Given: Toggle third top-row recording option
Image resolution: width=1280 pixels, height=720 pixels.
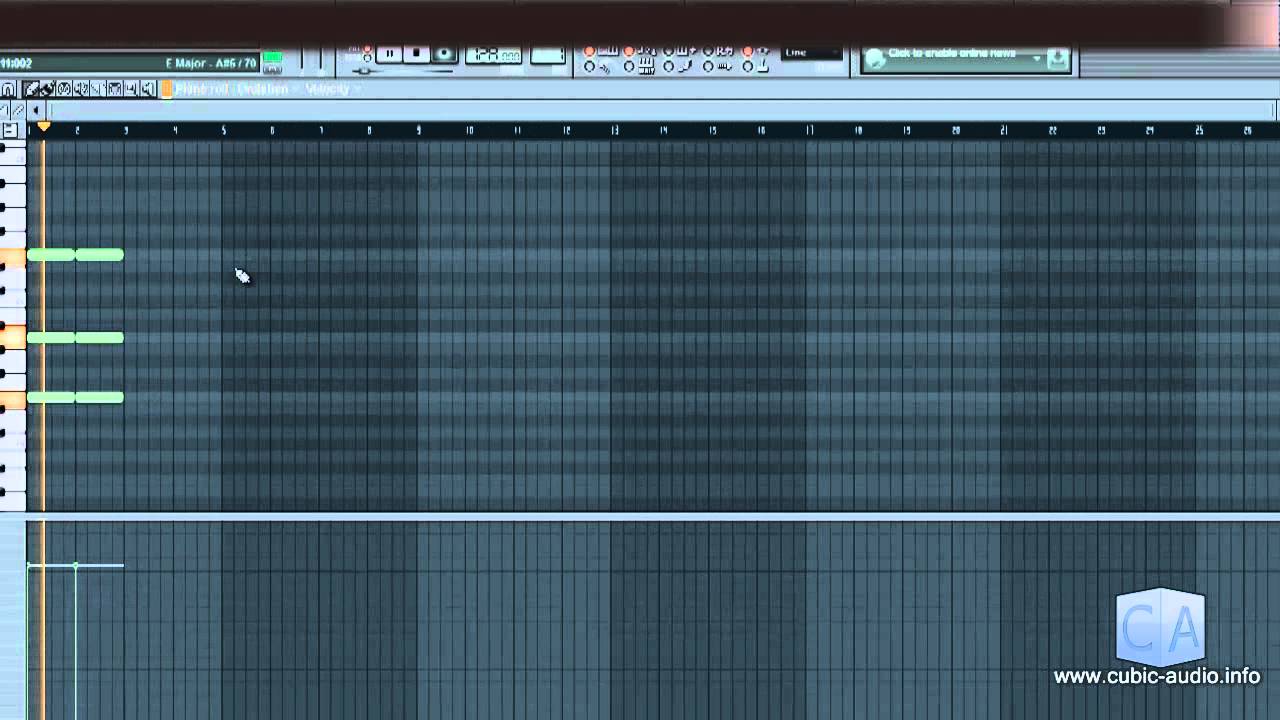Looking at the screenshot, I should tap(670, 51).
